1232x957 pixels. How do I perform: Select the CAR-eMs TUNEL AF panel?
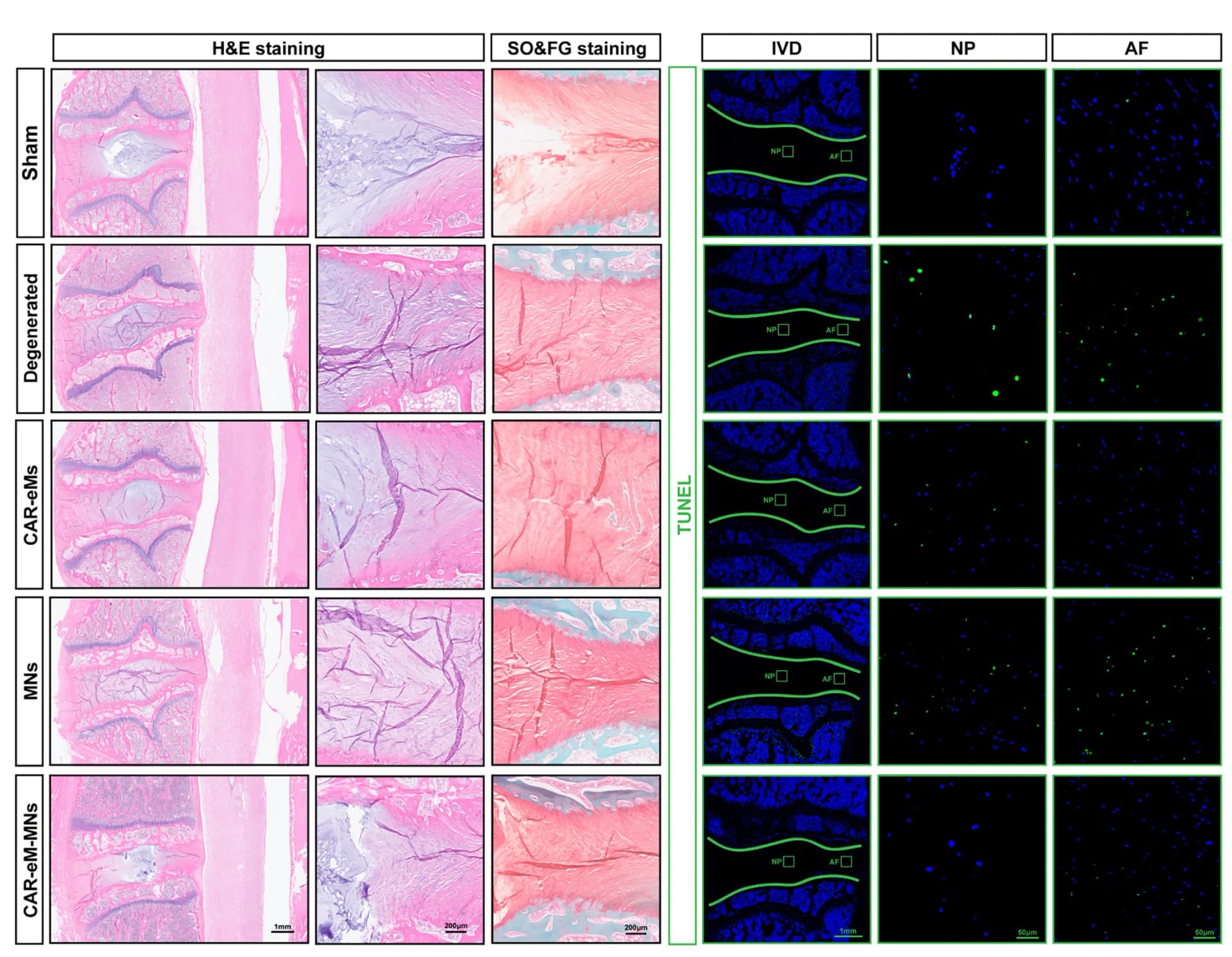[x=1137, y=504]
